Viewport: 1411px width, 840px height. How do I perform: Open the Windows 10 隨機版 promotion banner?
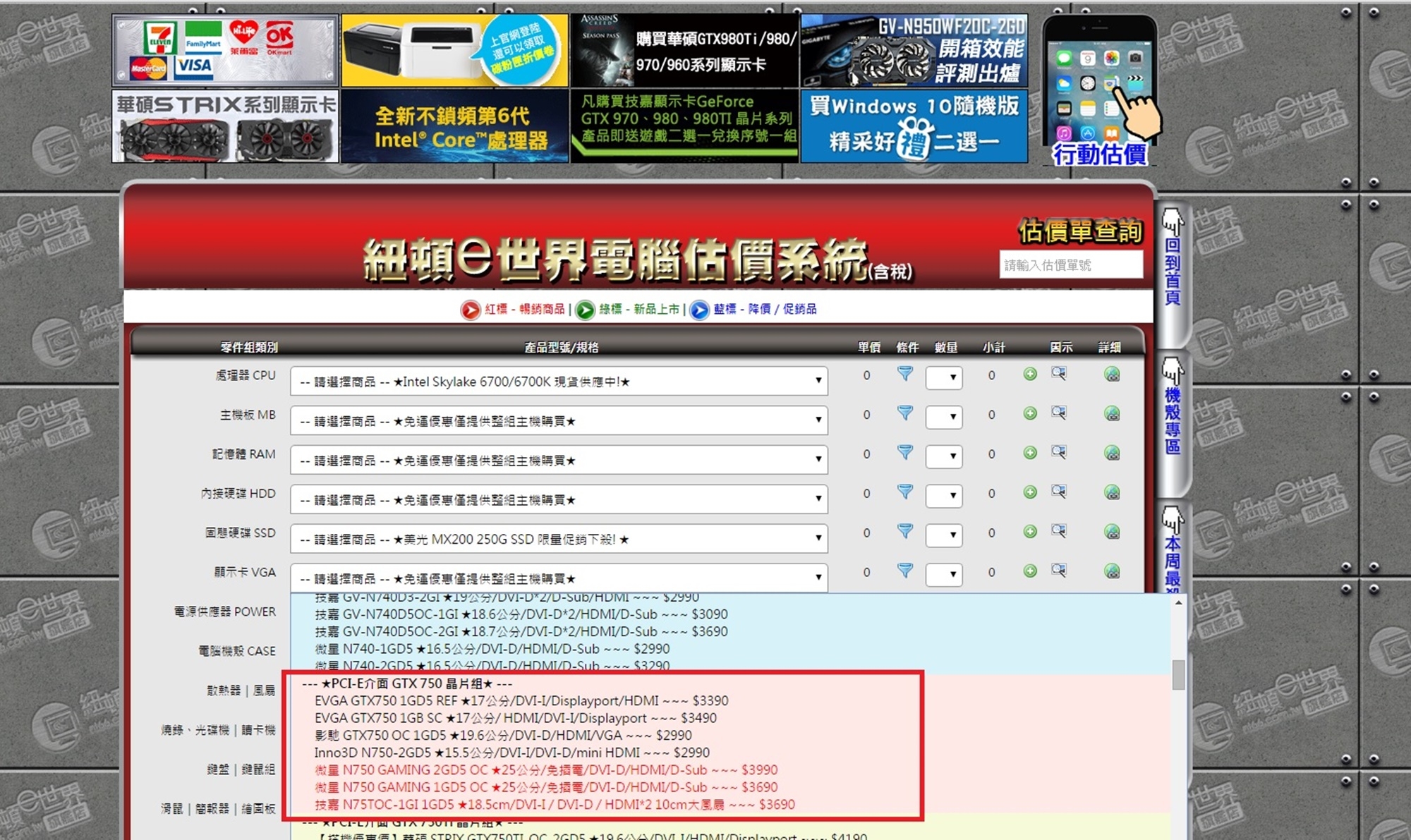coord(914,126)
